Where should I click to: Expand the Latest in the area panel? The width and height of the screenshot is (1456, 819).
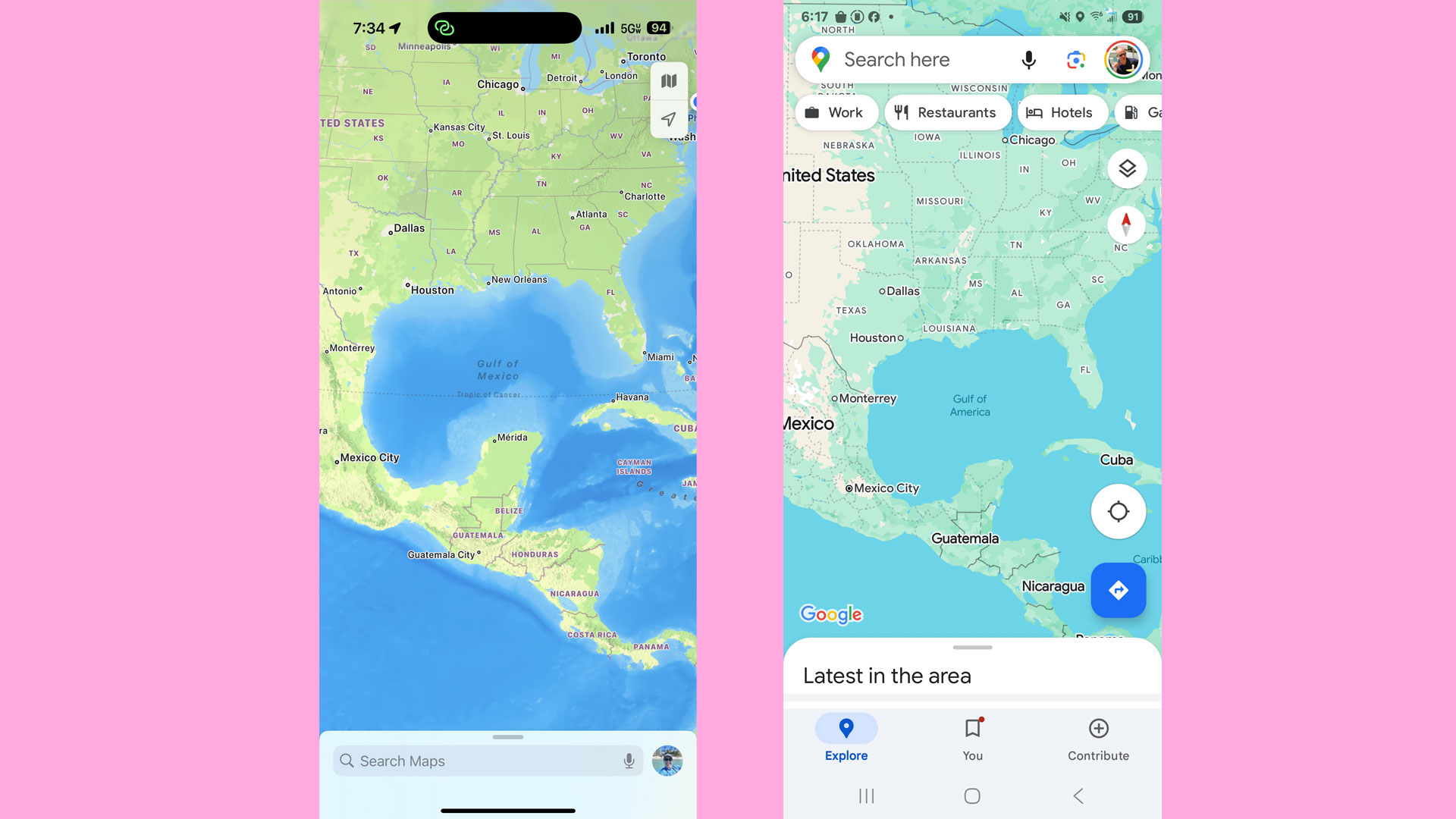click(971, 648)
